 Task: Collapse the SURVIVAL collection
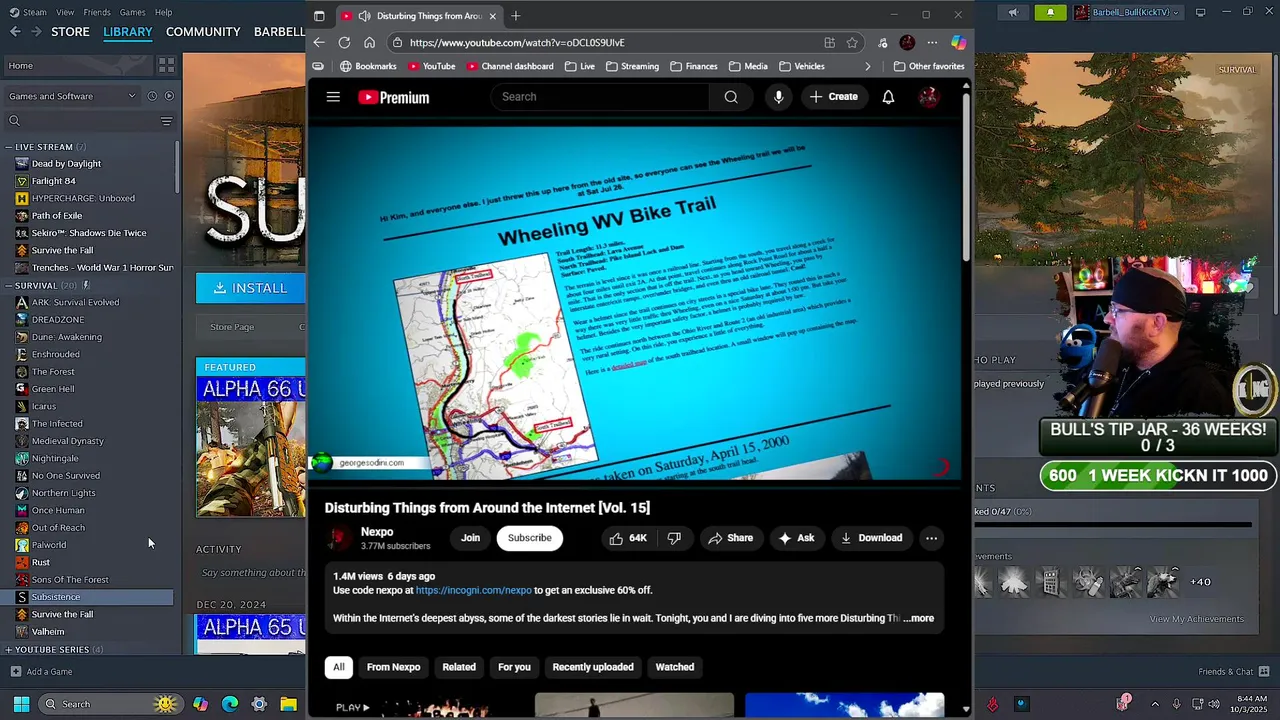click(x=9, y=285)
